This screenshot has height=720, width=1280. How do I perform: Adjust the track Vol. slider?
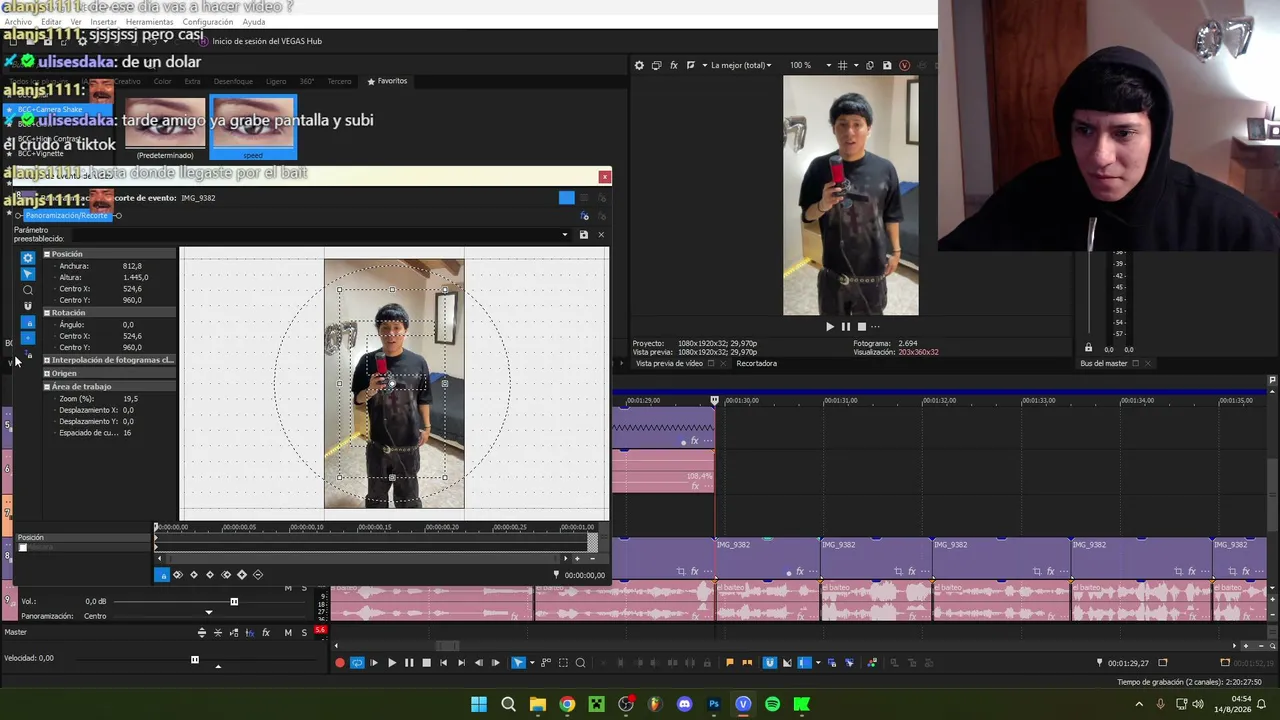[x=234, y=601]
